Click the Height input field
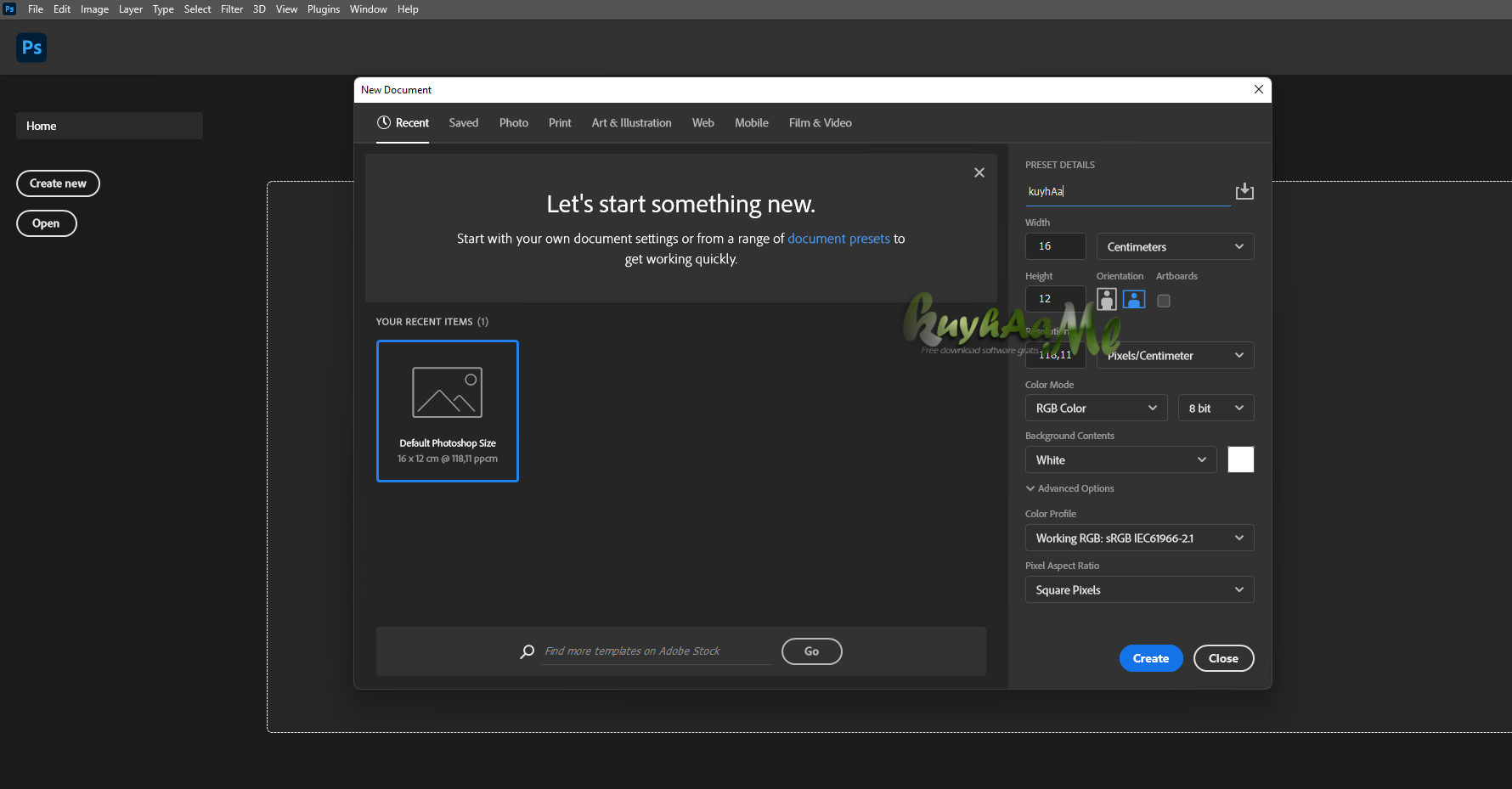The image size is (1512, 789). click(x=1056, y=299)
